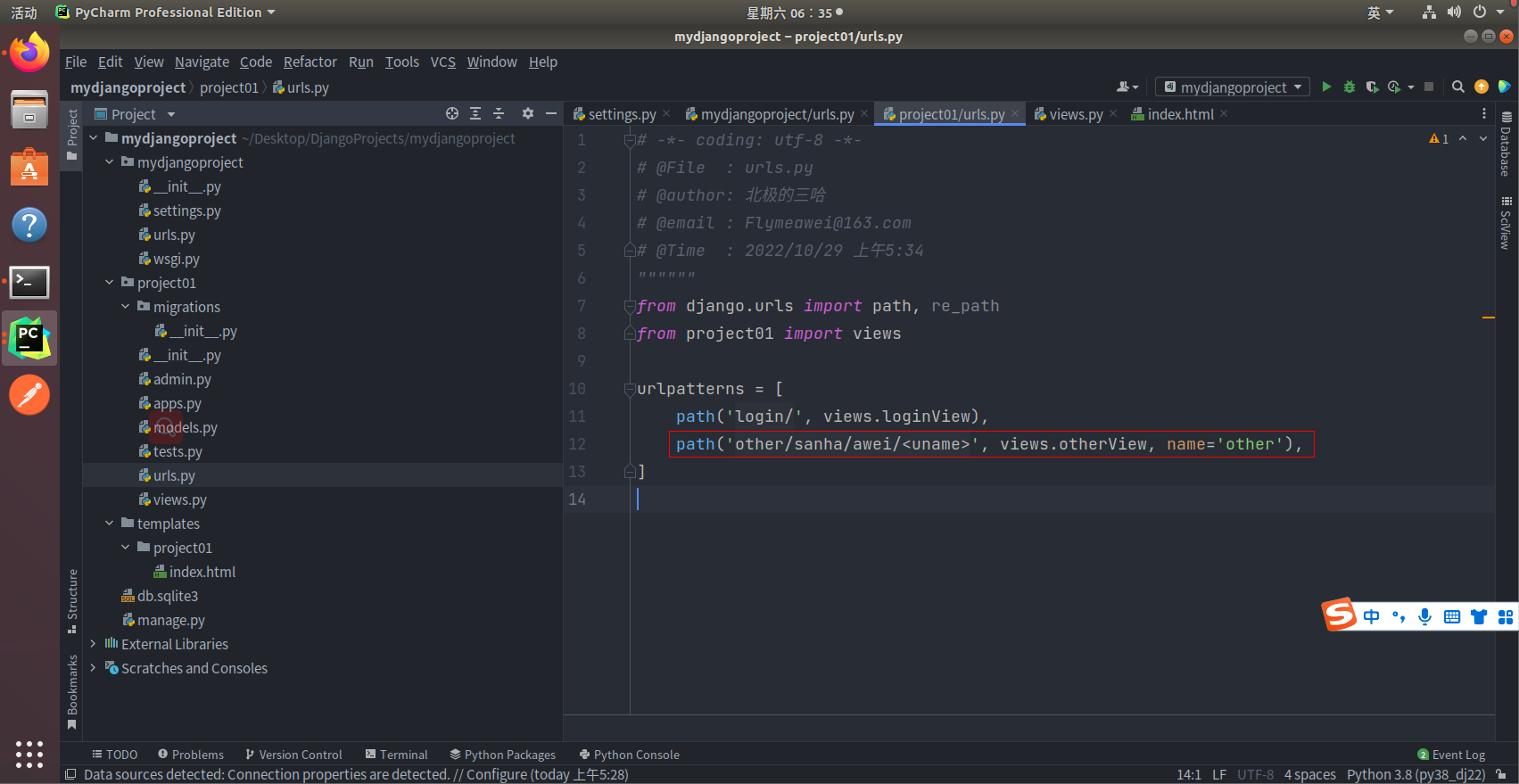Collapse all in Project panel

pos(499,113)
